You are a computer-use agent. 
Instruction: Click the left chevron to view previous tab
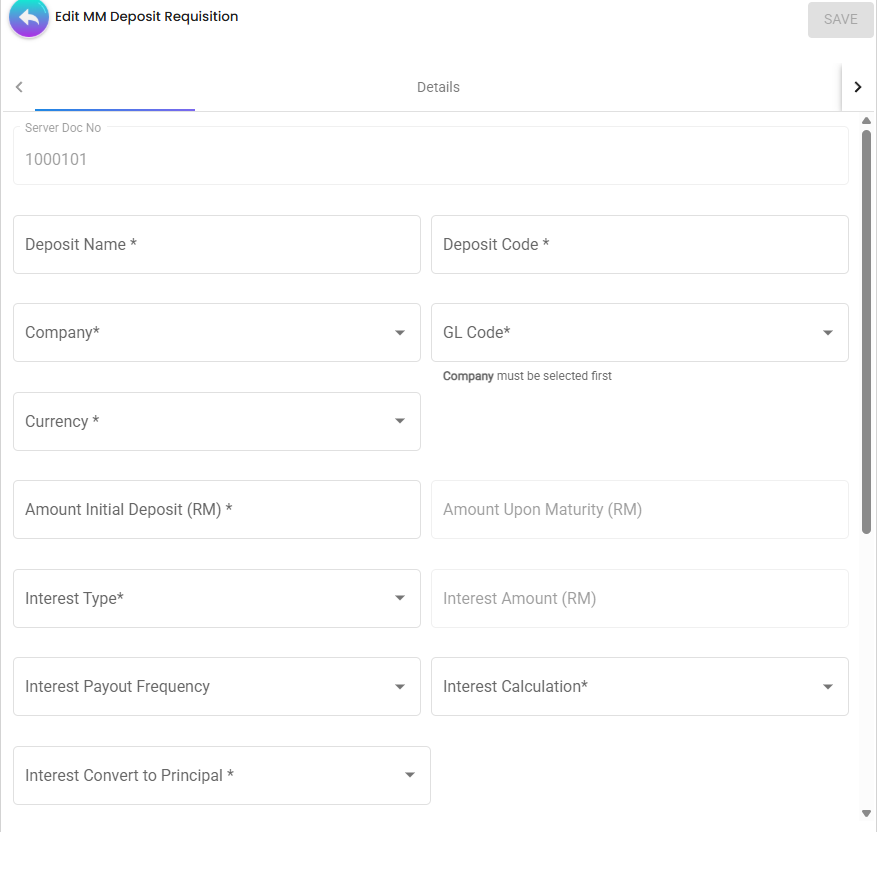pos(19,87)
